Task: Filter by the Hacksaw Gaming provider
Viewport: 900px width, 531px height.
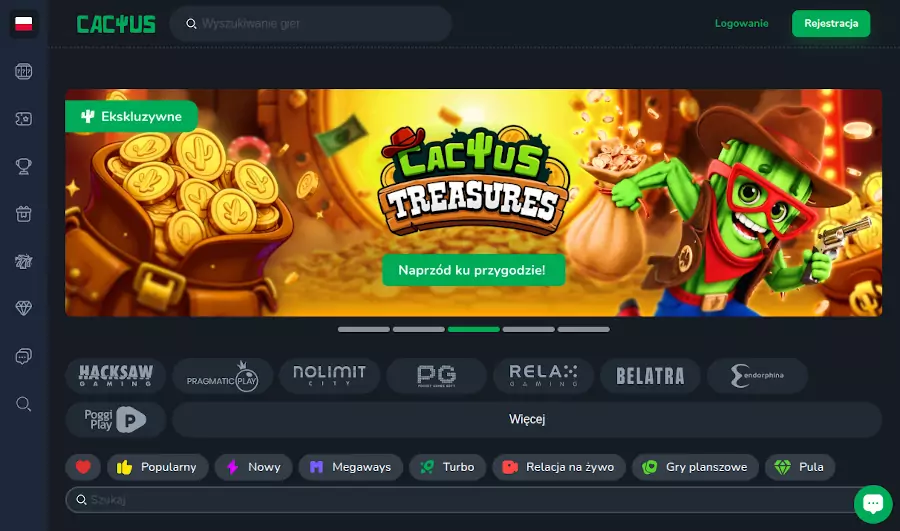Action: click(x=115, y=376)
